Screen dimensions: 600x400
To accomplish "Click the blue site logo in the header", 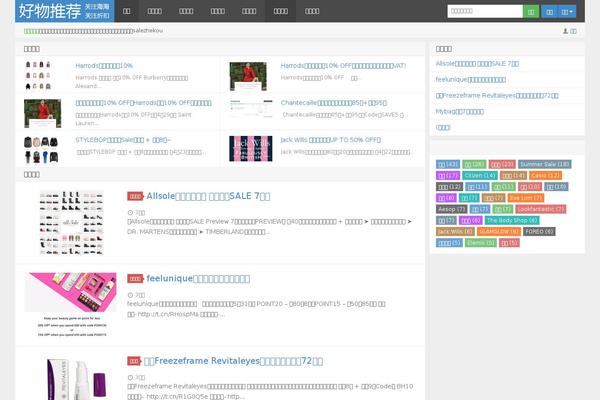I will point(65,11).
